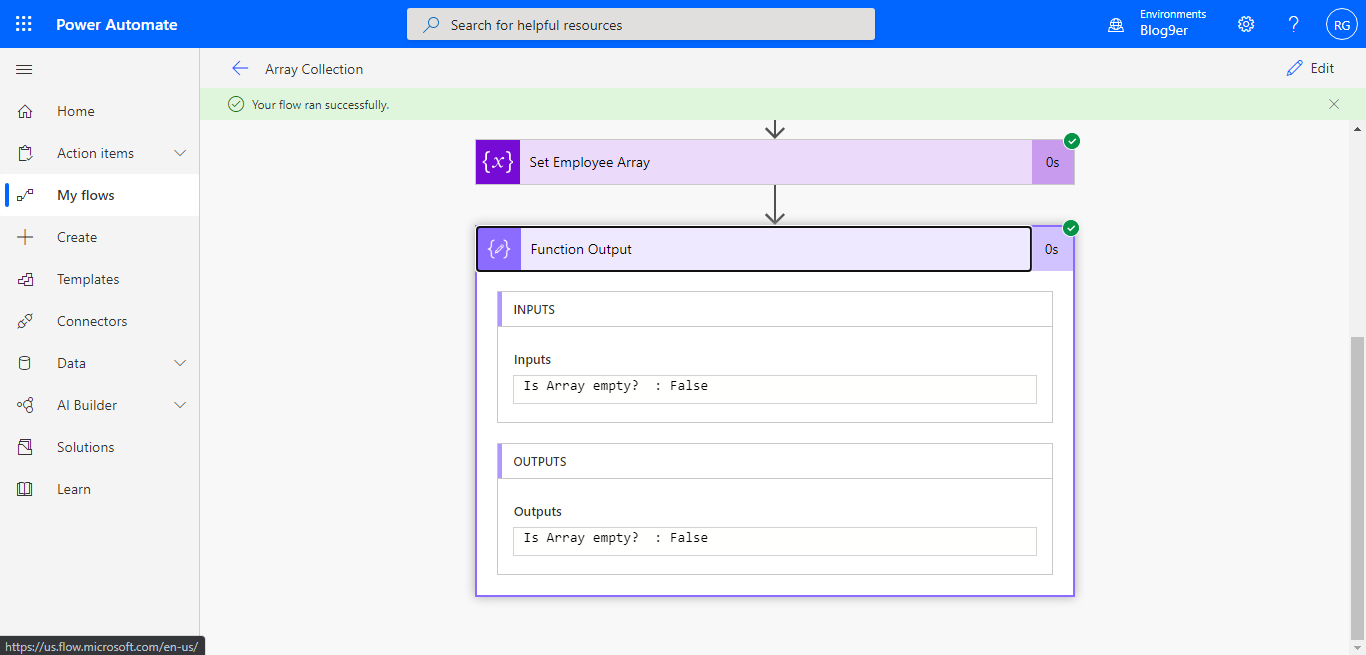Open the Power Automate settings gear
The image size is (1366, 655).
pyautogui.click(x=1245, y=23)
